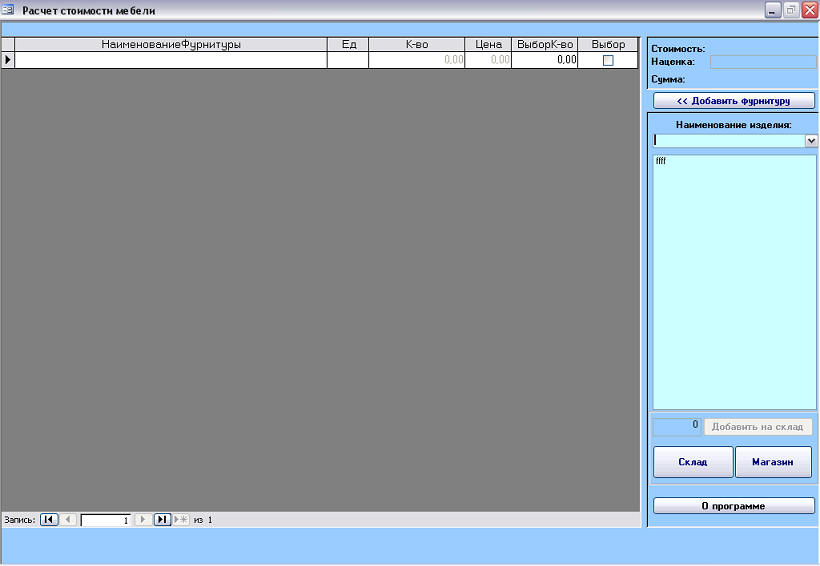
Task: Click the quantity field showing 0
Action: (x=676, y=427)
